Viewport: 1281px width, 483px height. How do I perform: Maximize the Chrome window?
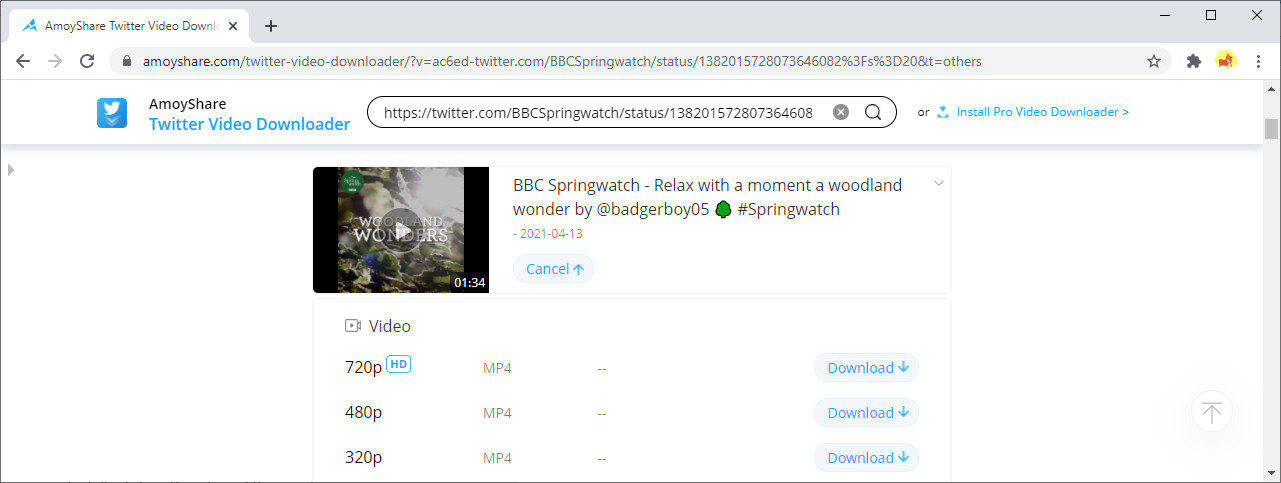pos(1211,15)
